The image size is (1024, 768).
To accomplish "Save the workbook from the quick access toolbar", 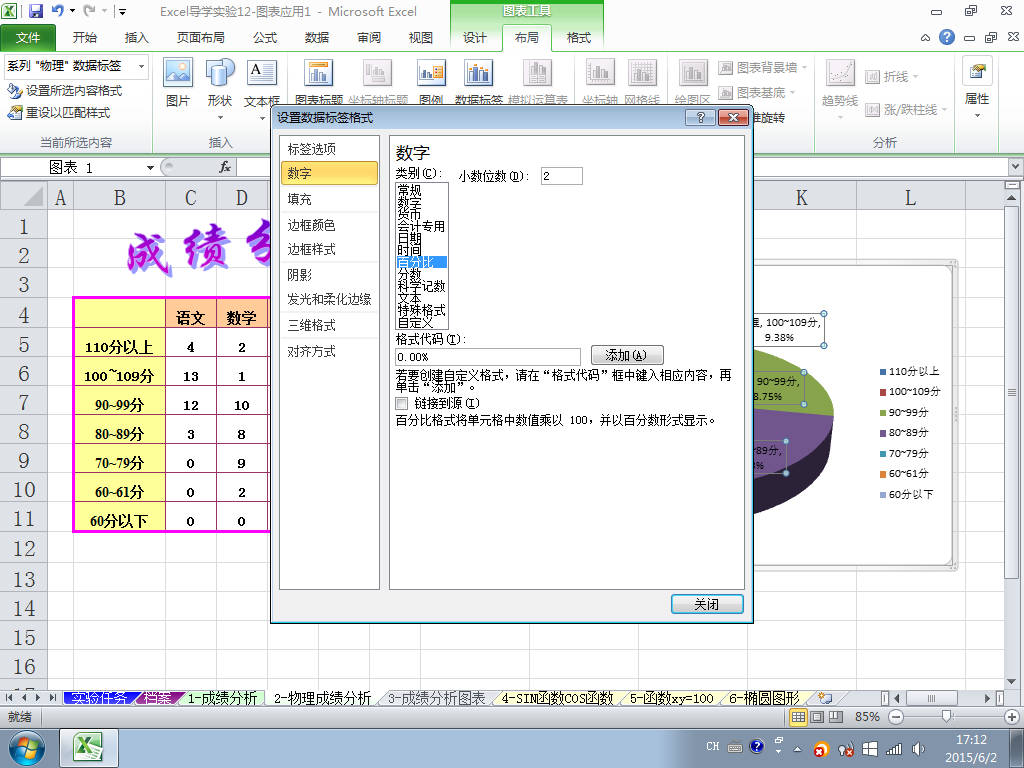I will pyautogui.click(x=36, y=11).
